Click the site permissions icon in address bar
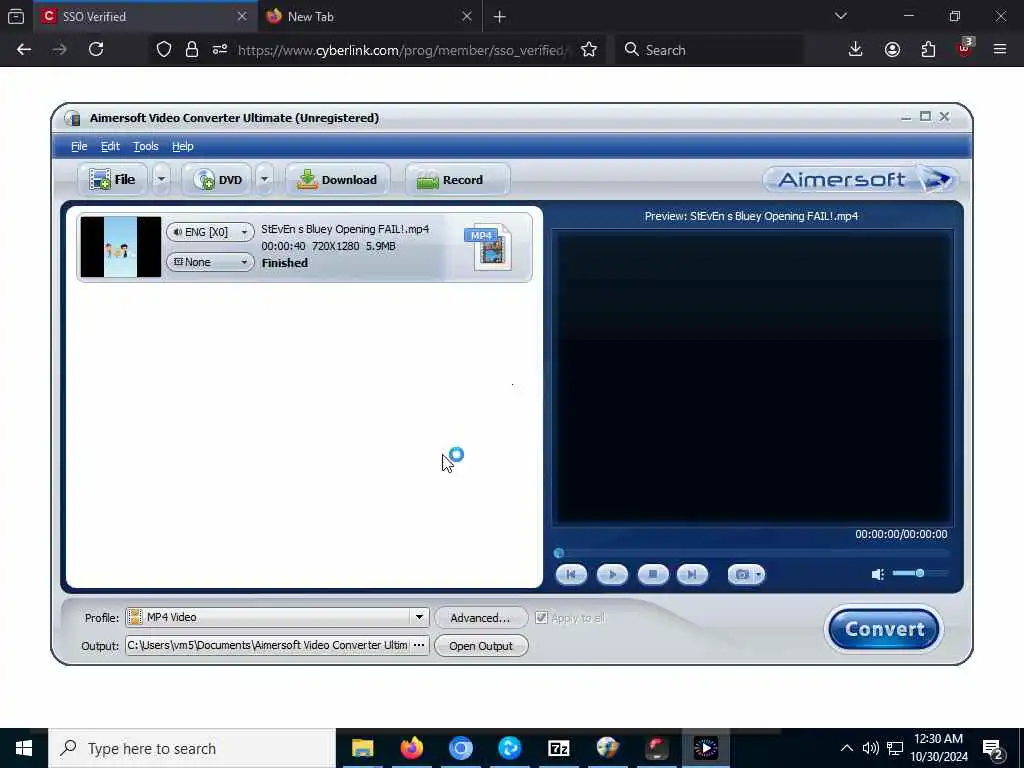 pos(220,50)
